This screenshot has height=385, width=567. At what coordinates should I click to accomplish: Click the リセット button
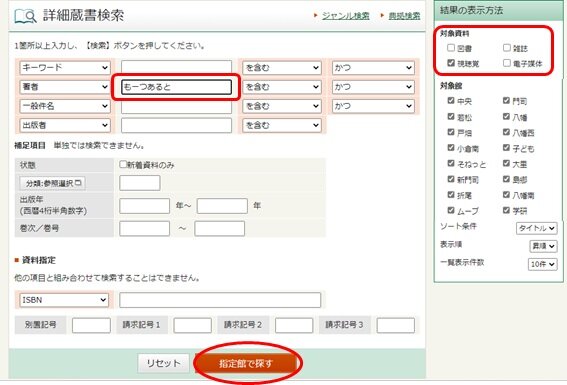click(163, 363)
